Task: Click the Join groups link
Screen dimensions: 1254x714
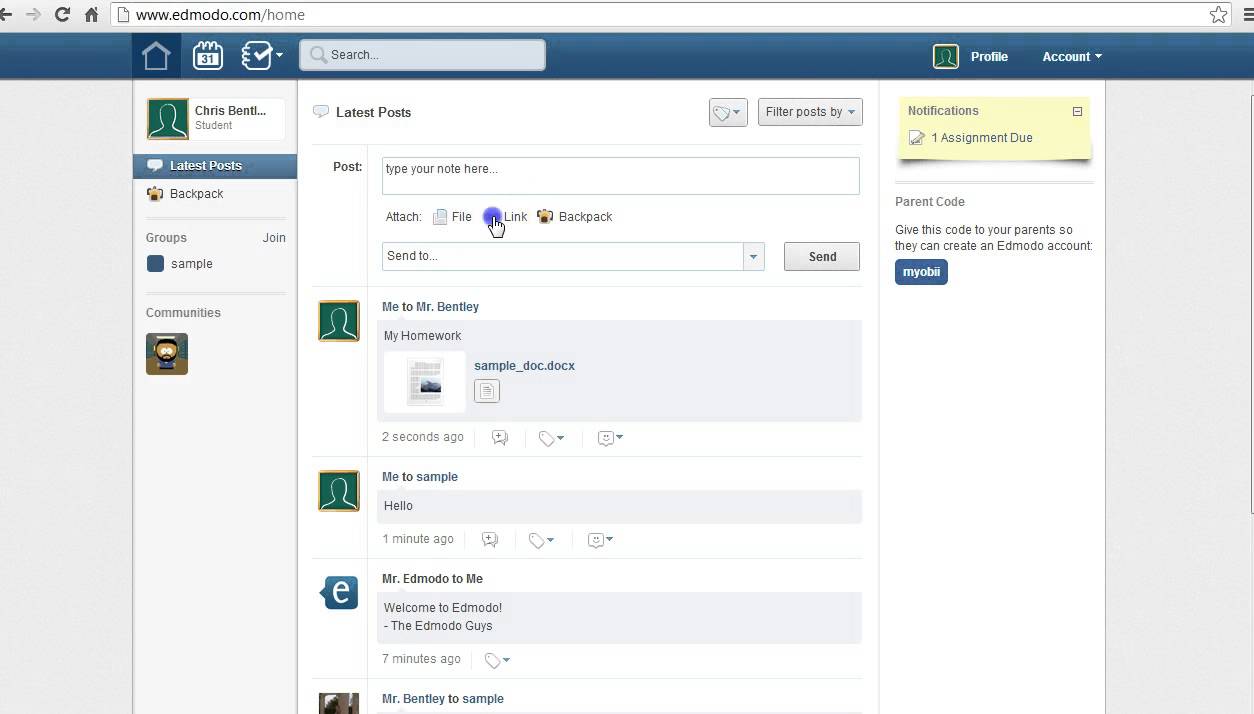Action: point(274,238)
